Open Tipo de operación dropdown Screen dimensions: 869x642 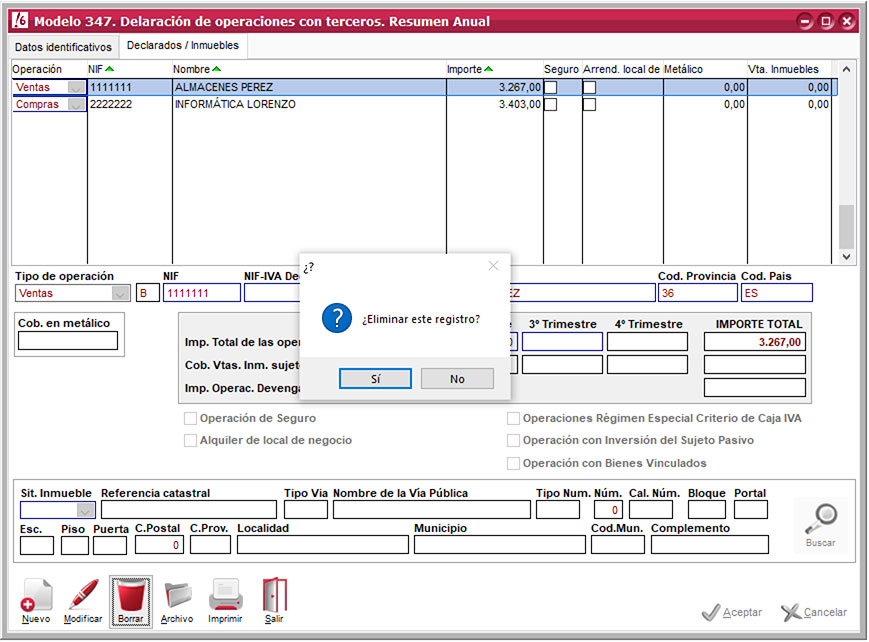pyautogui.click(x=120, y=293)
